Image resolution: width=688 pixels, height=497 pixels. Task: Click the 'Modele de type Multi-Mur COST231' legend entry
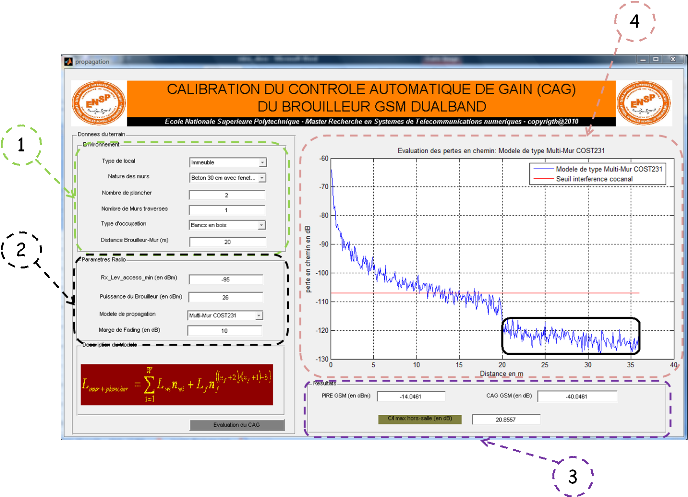[598, 169]
